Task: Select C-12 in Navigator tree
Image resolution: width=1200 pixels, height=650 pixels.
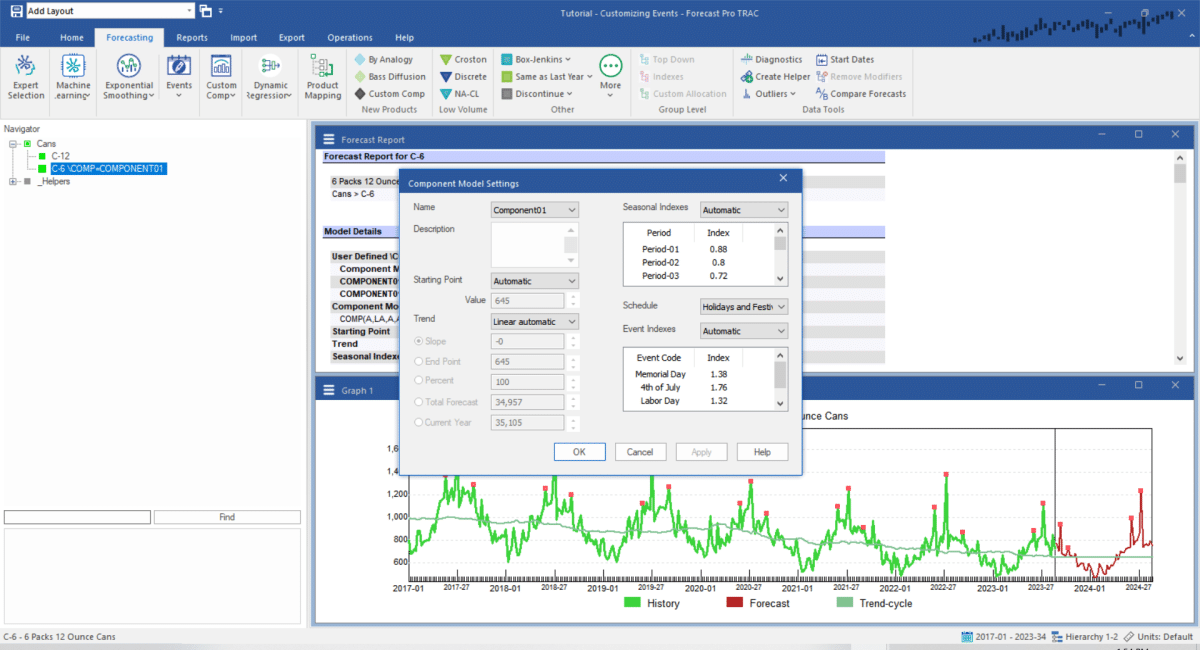Action: (60, 156)
